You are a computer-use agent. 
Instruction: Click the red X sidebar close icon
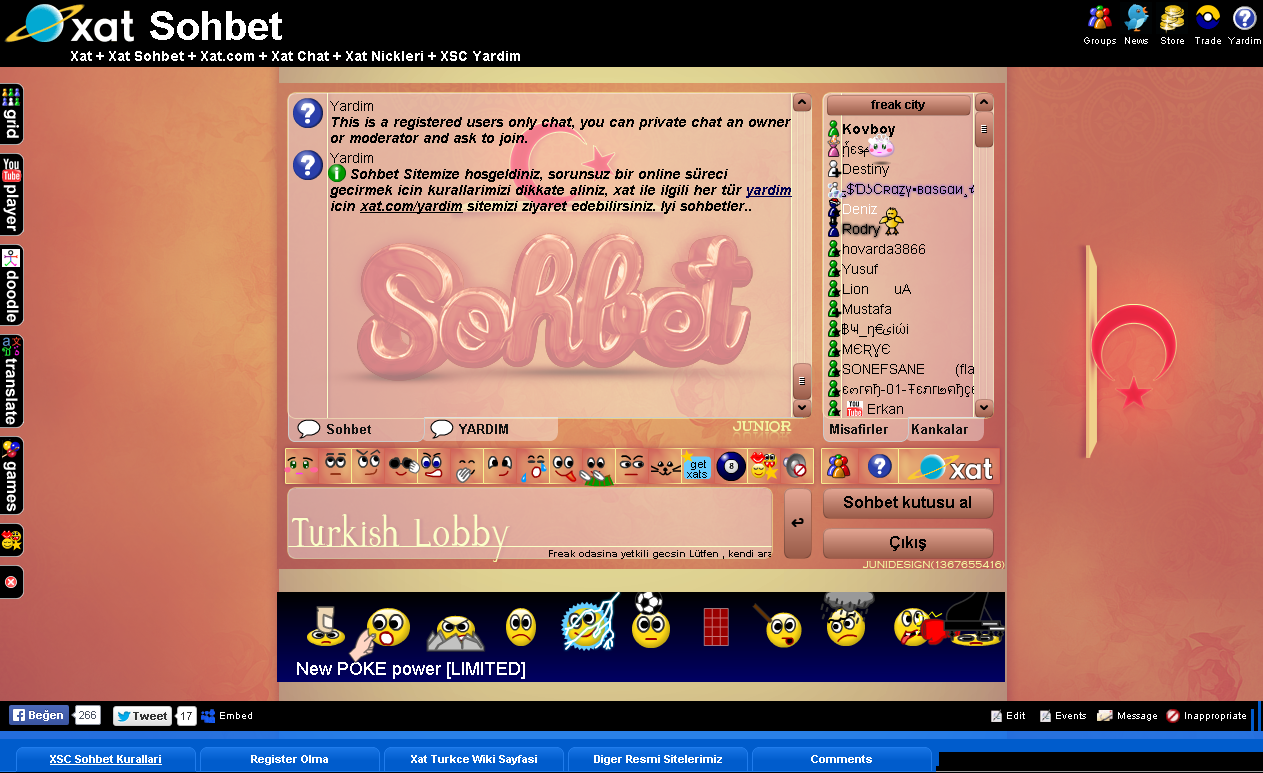point(11,582)
